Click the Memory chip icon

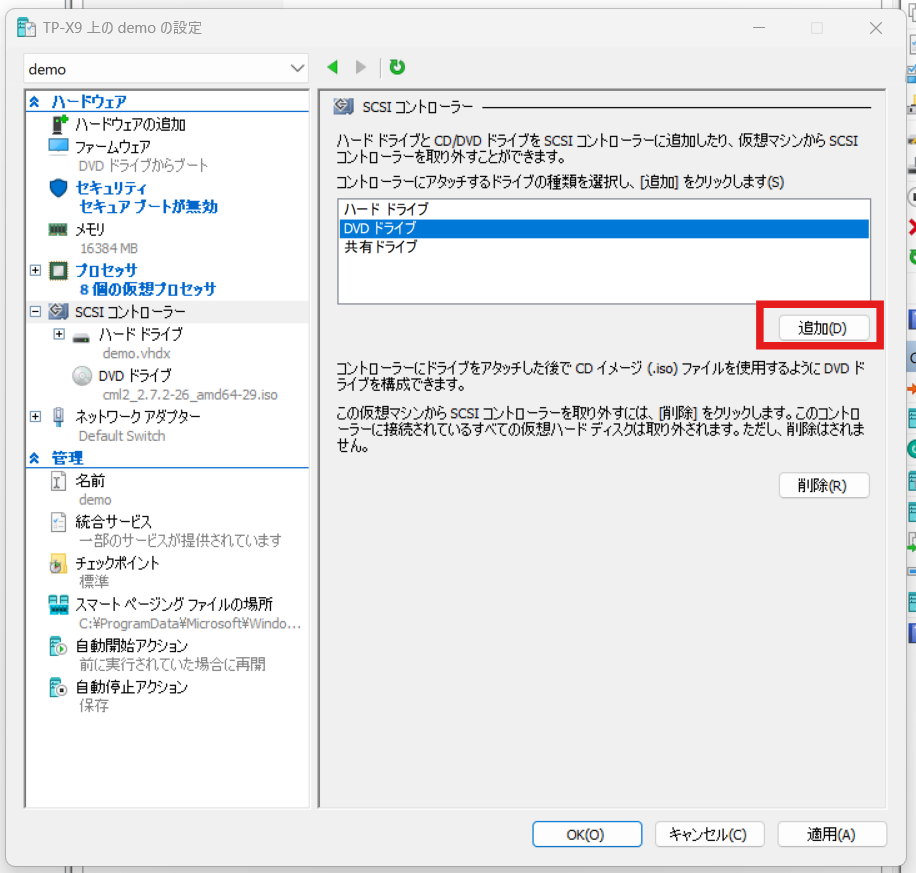58,230
